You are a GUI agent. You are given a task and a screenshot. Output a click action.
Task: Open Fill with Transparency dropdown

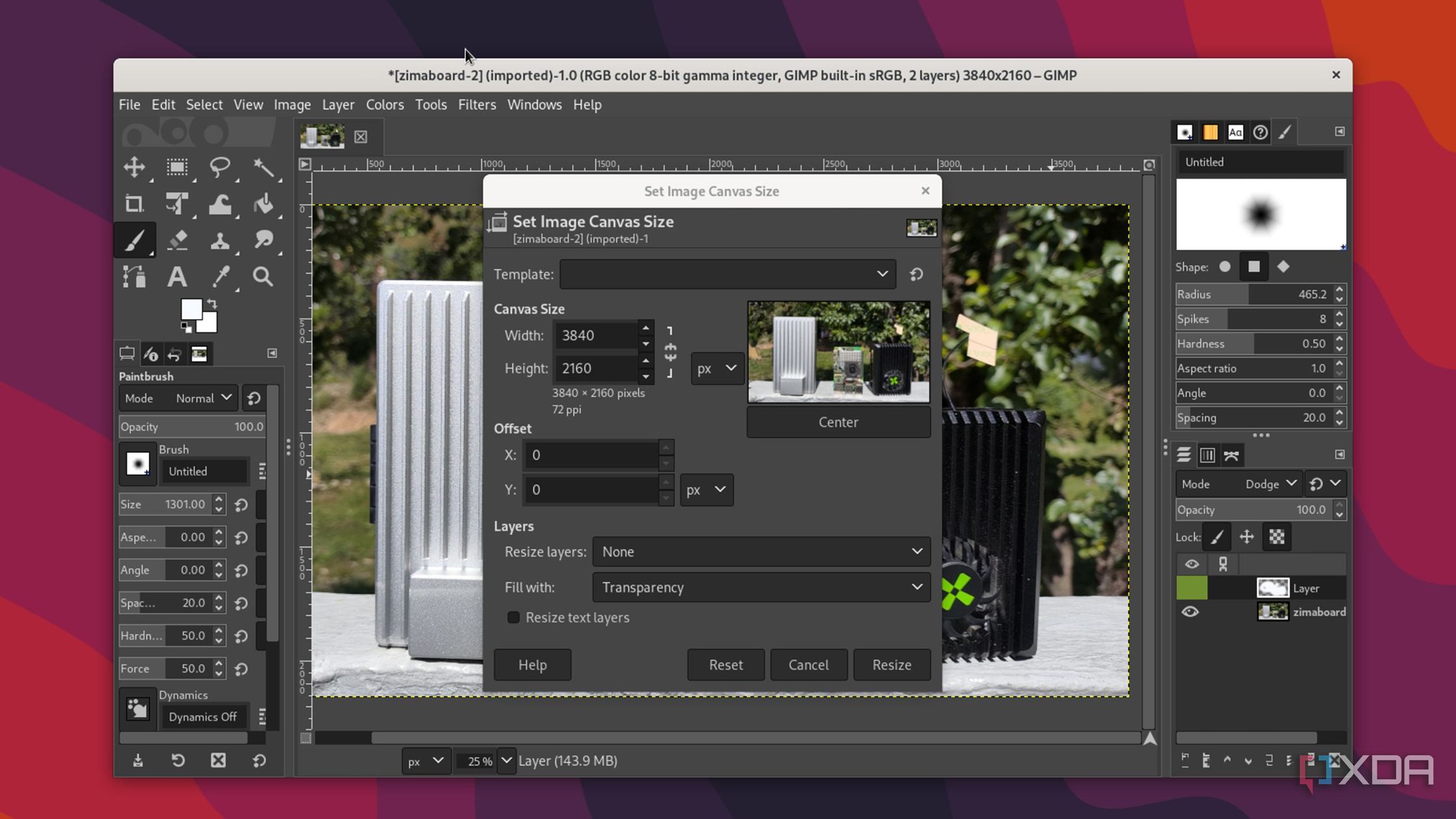[x=761, y=588]
